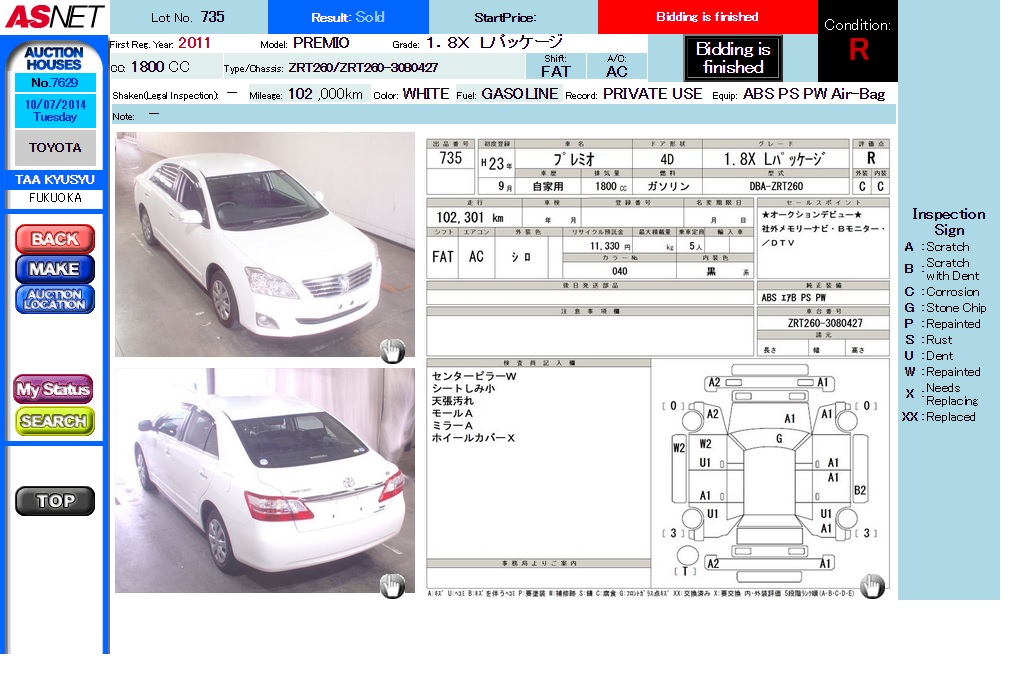Select the TOYOTA maker label
Image resolution: width=1017 pixels, height=698 pixels.
tap(55, 148)
